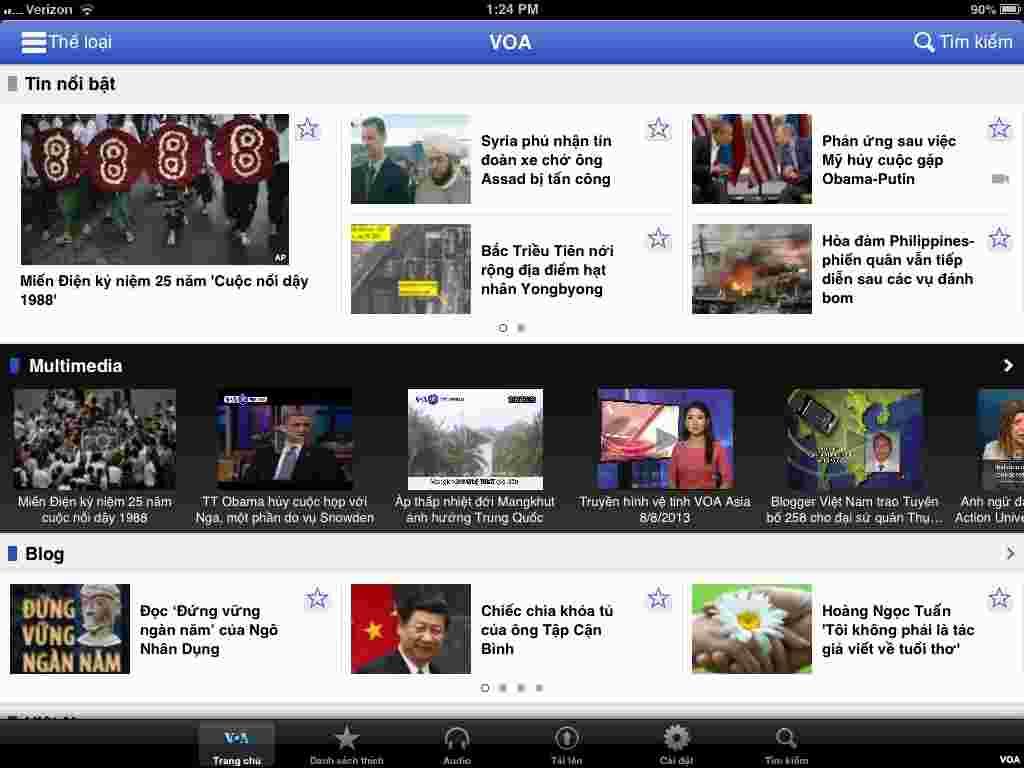
Task: Favorite the Miến Điện 1988 uprising story
Action: click(x=308, y=129)
